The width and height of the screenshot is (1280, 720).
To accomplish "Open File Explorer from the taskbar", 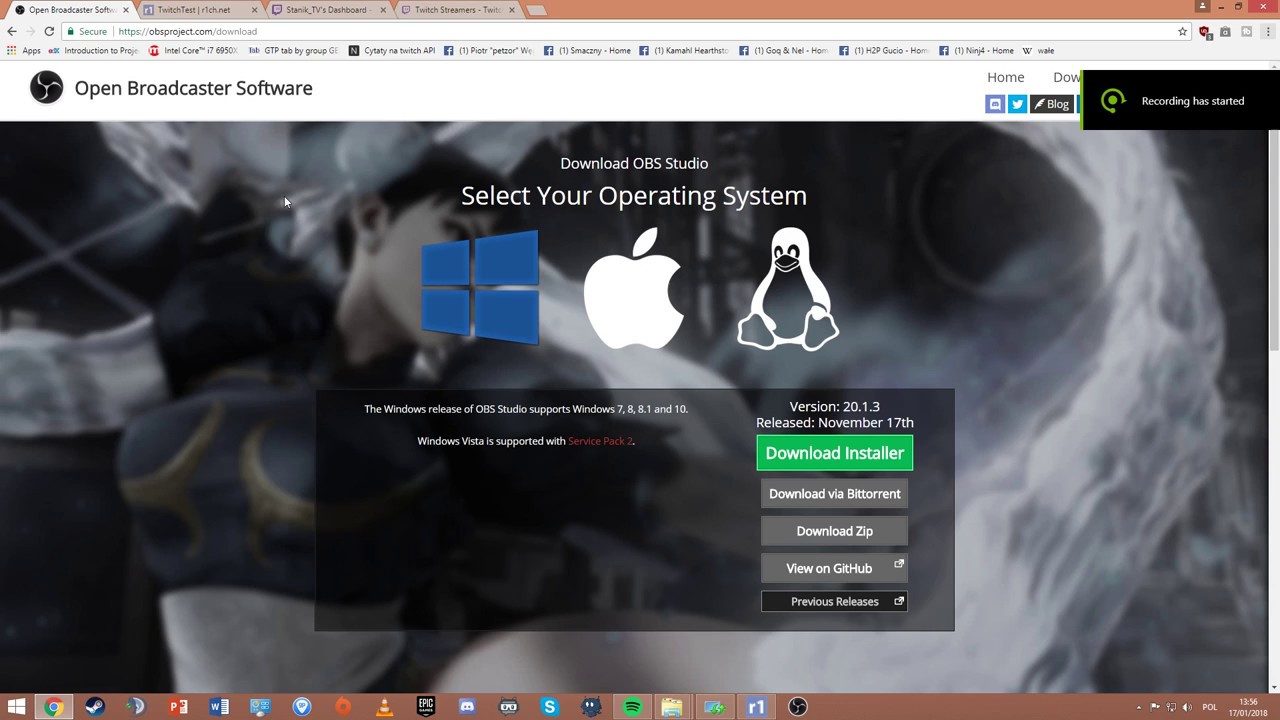I will [673, 707].
